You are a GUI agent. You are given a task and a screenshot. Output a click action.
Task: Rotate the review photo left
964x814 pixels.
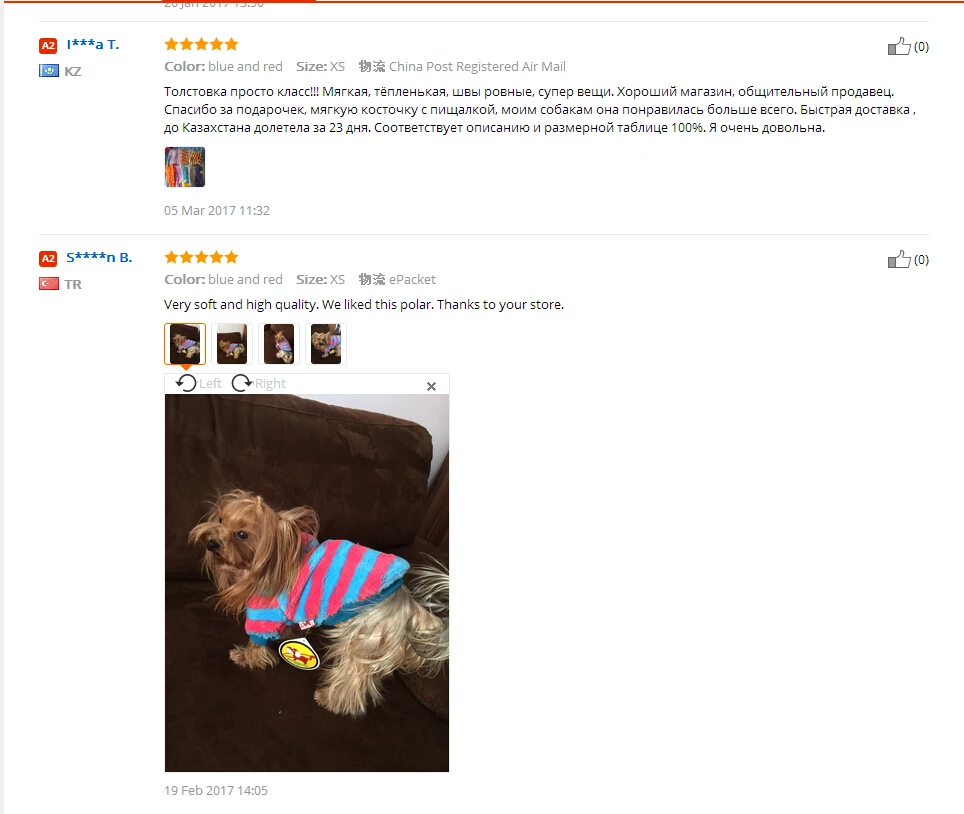187,383
